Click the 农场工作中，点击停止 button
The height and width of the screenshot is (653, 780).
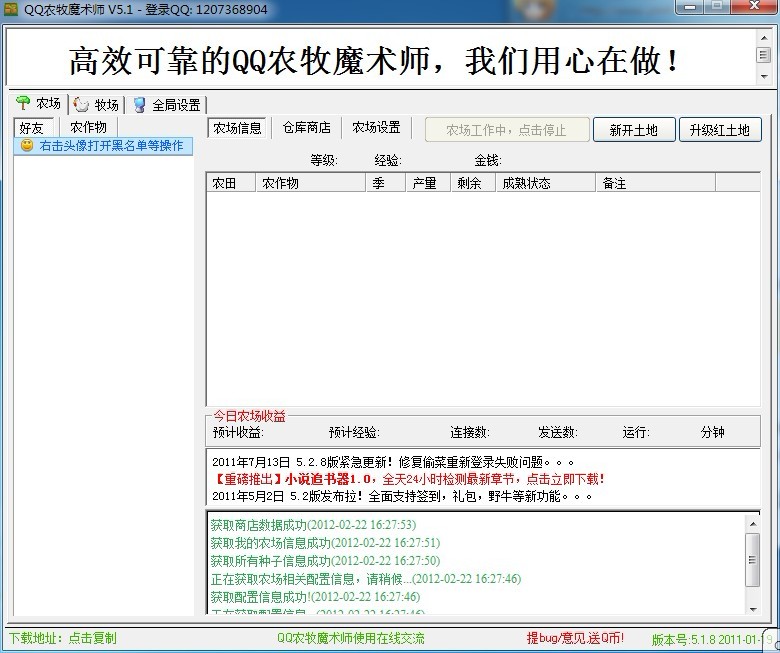(506, 130)
